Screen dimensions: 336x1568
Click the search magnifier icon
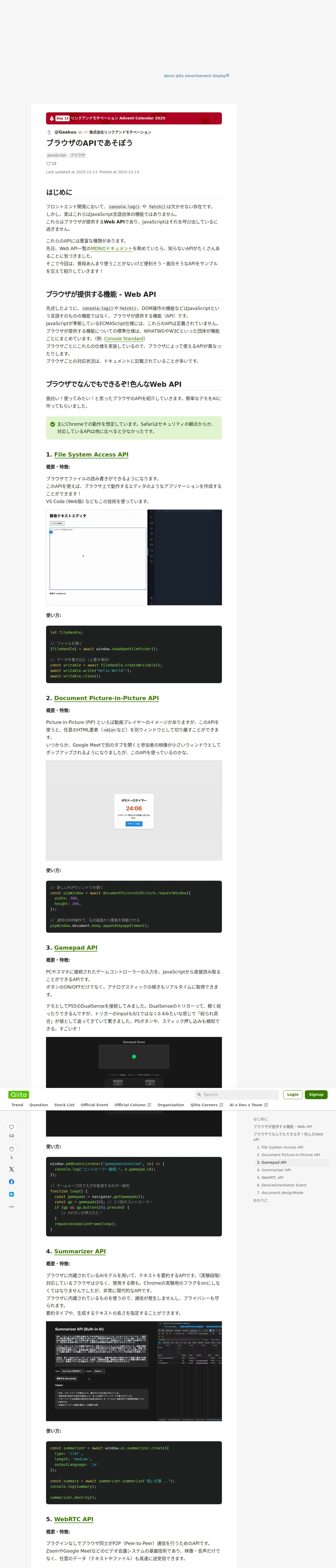point(199,1094)
